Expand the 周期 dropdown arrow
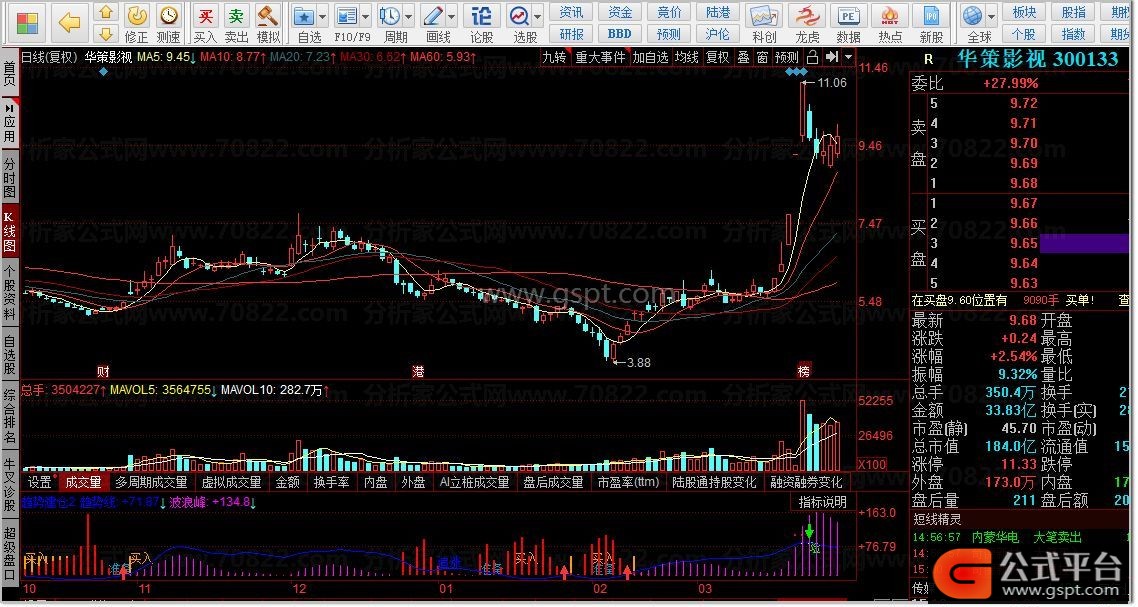 [x=409, y=16]
